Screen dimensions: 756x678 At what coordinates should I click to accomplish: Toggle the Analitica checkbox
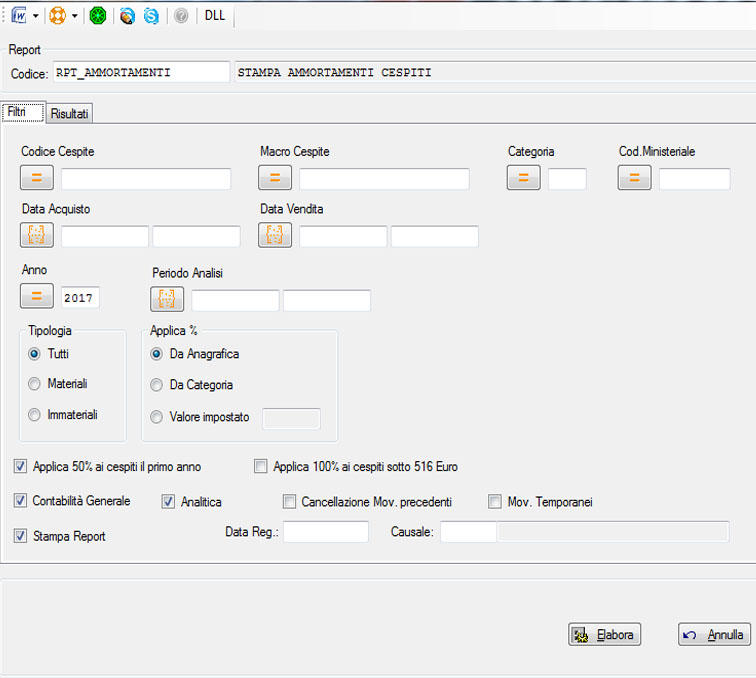(168, 502)
